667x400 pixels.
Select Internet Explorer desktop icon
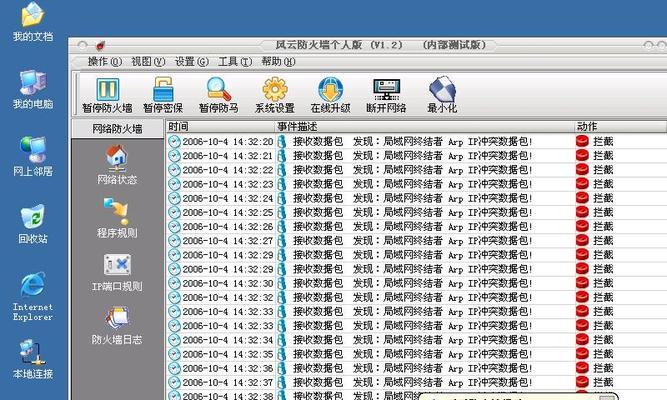33,297
